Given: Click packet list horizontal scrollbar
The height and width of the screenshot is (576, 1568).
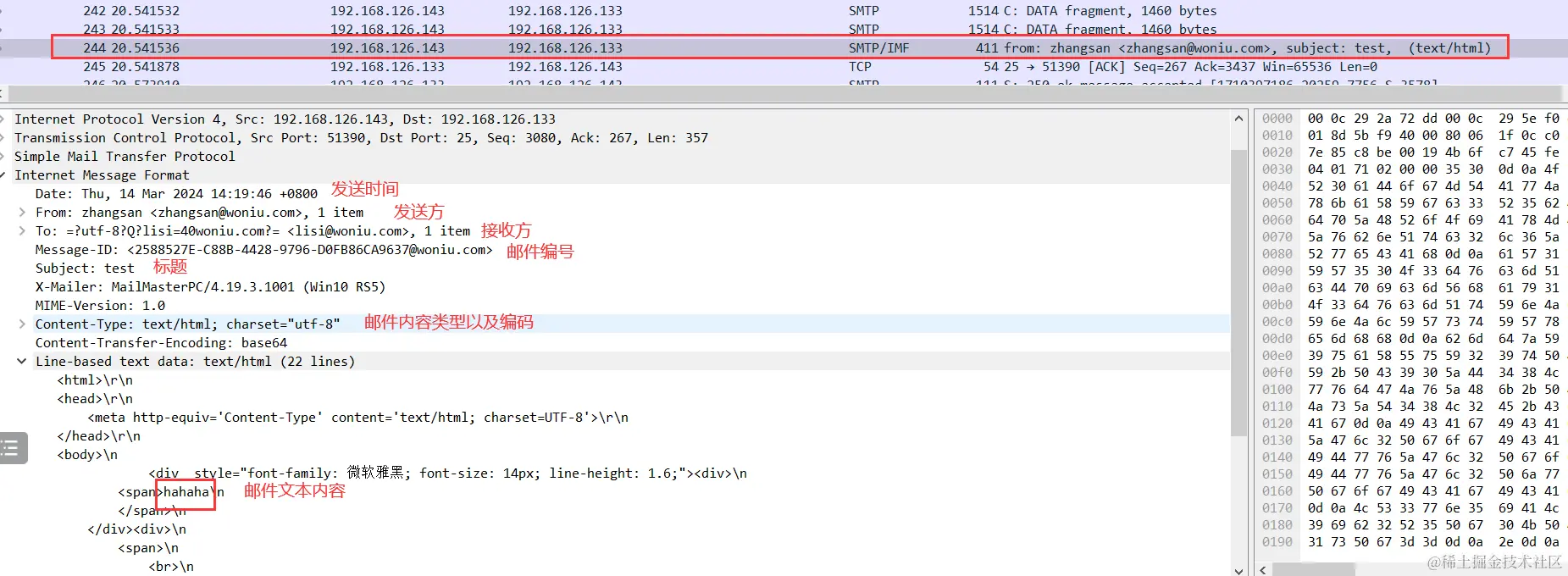Looking at the screenshot, I should tap(784, 94).
